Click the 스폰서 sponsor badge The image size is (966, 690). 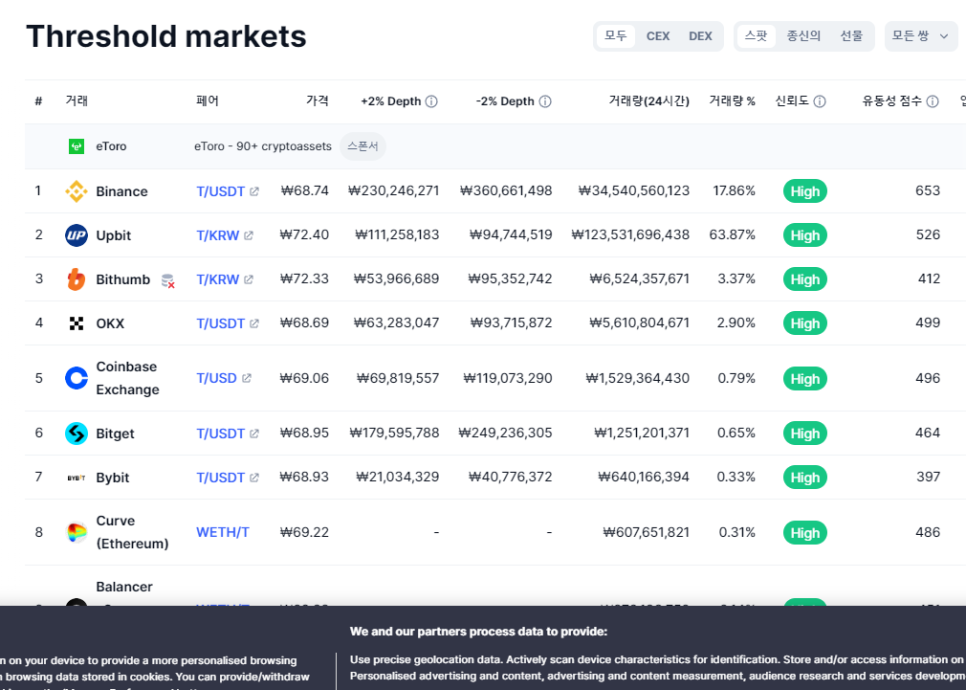[363, 147]
